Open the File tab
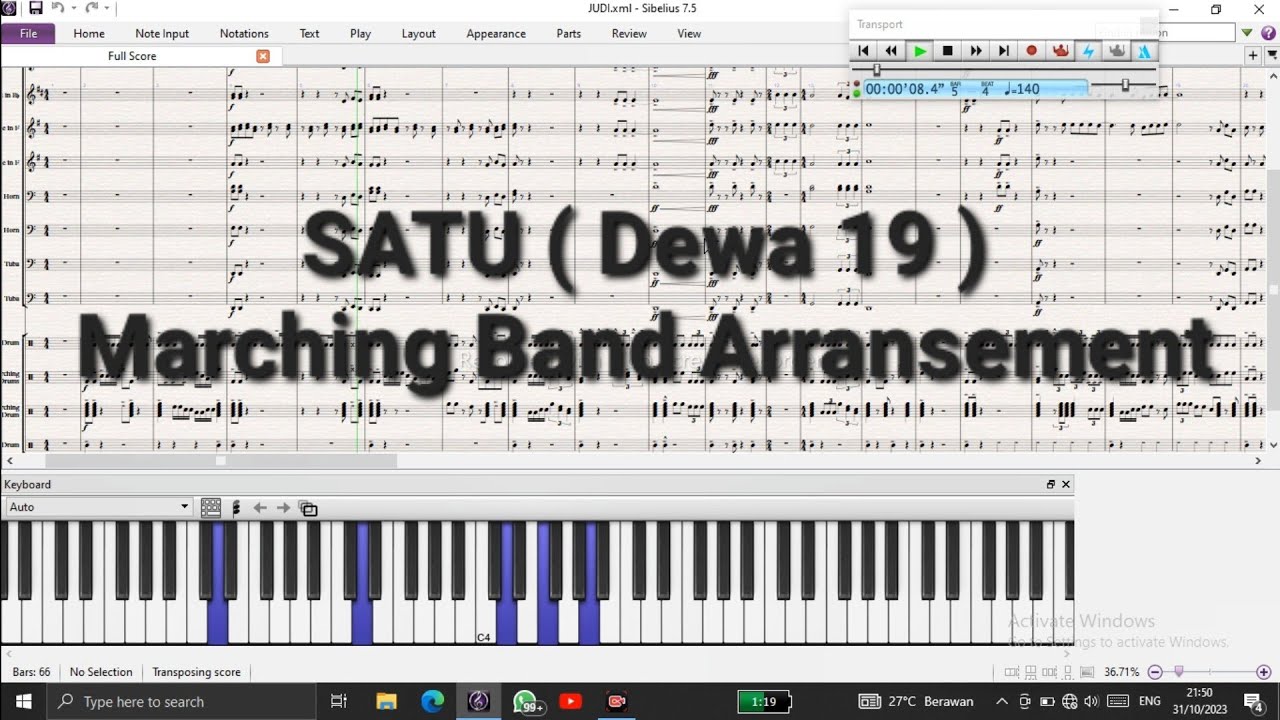Viewport: 1280px width, 720px height. point(28,33)
